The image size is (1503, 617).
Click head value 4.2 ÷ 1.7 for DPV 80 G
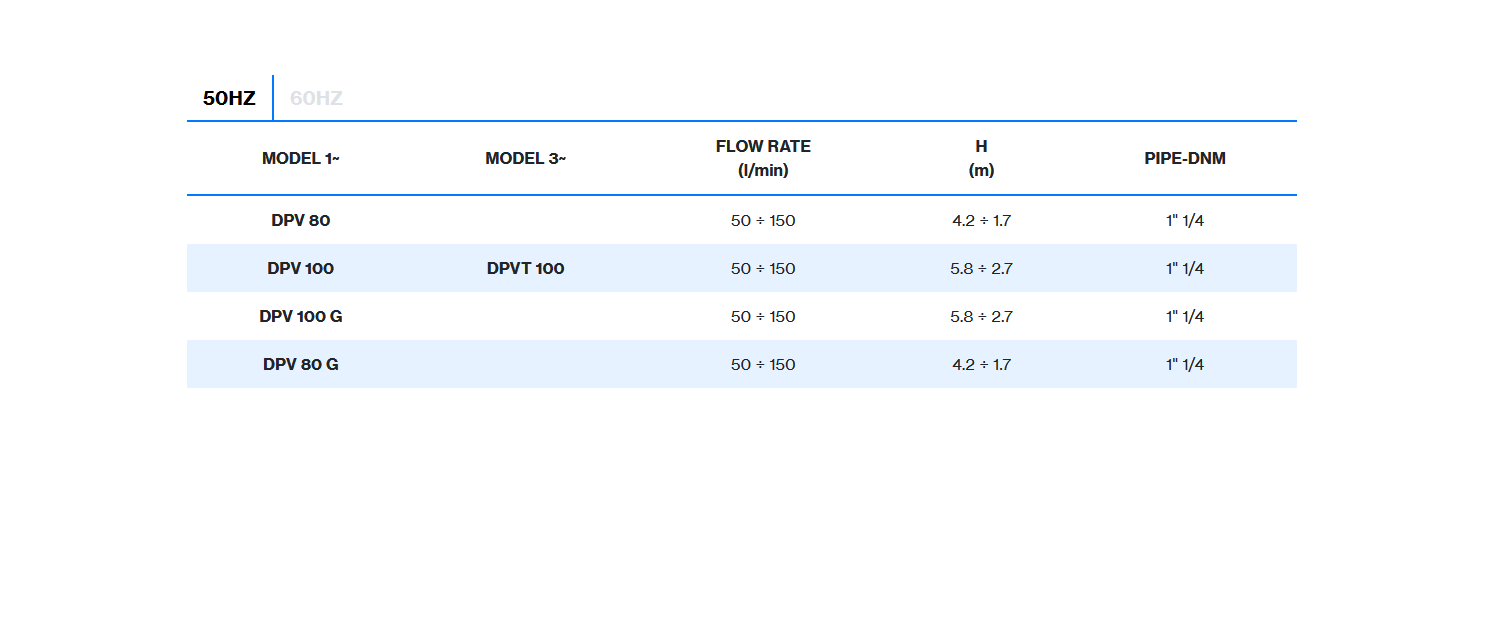pos(981,364)
